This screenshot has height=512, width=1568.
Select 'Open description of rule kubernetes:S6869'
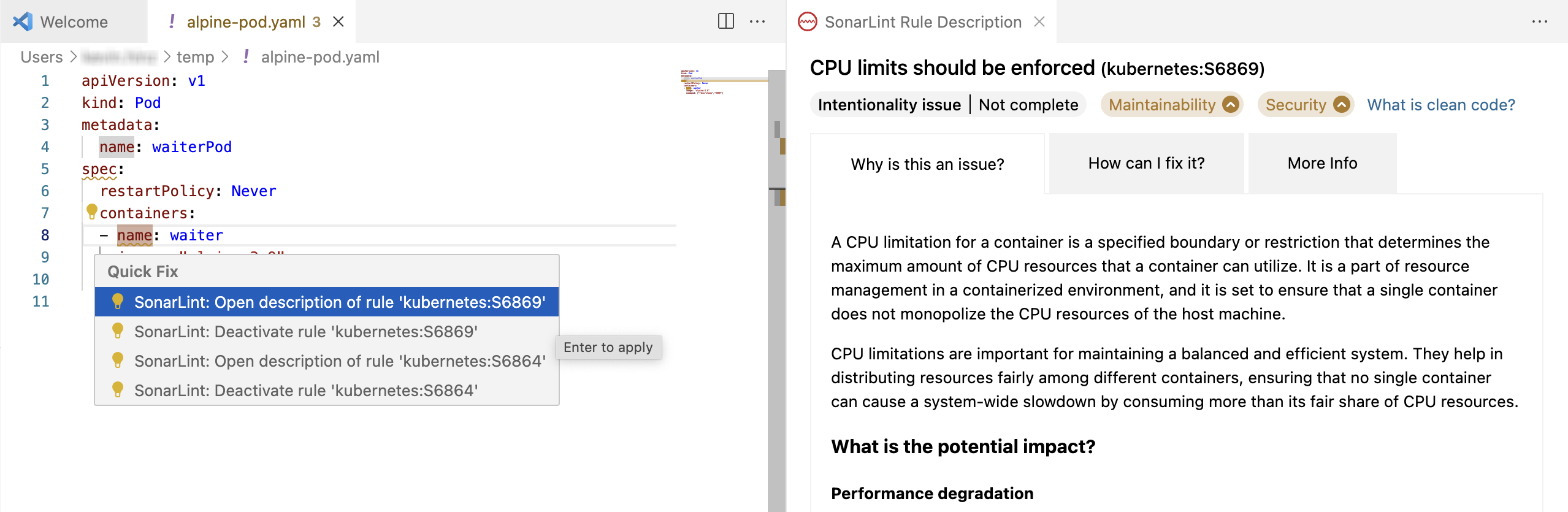pos(339,302)
